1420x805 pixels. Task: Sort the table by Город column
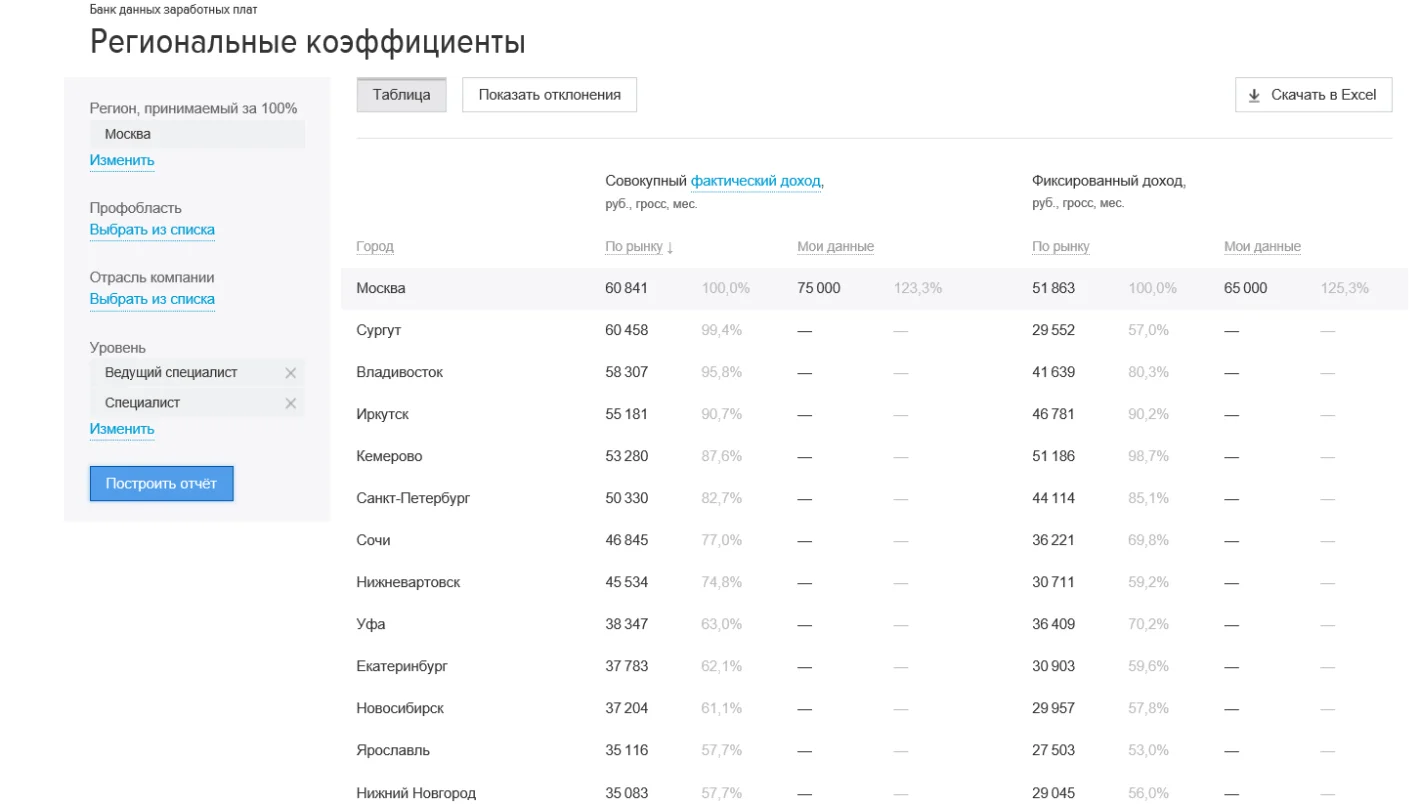pos(375,247)
